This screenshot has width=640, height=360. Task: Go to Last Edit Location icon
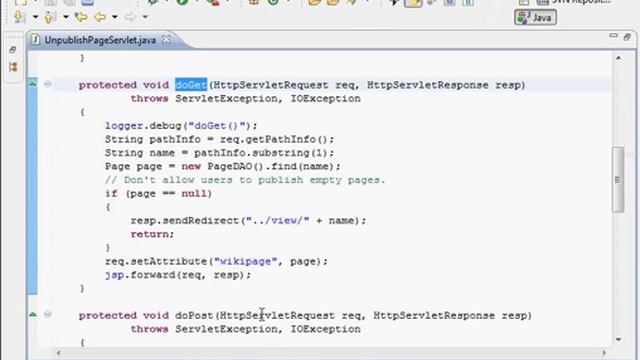[81, 17]
